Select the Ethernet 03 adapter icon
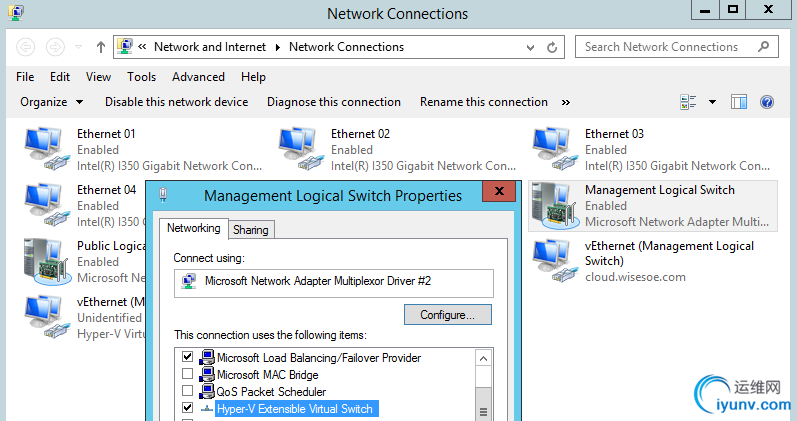 coord(555,149)
